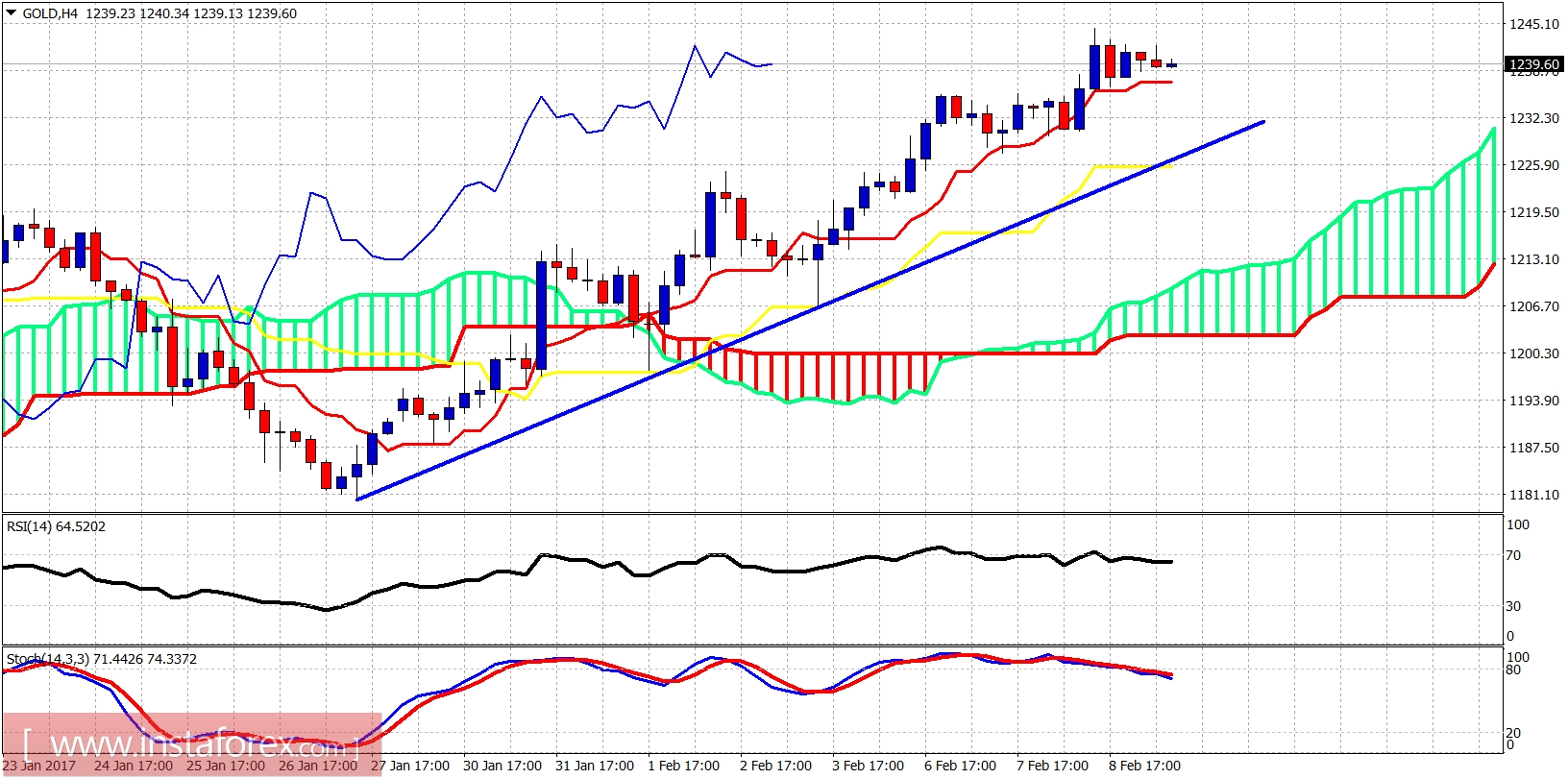
Task: Click the 1225.90 price axis value
Action: (1534, 165)
